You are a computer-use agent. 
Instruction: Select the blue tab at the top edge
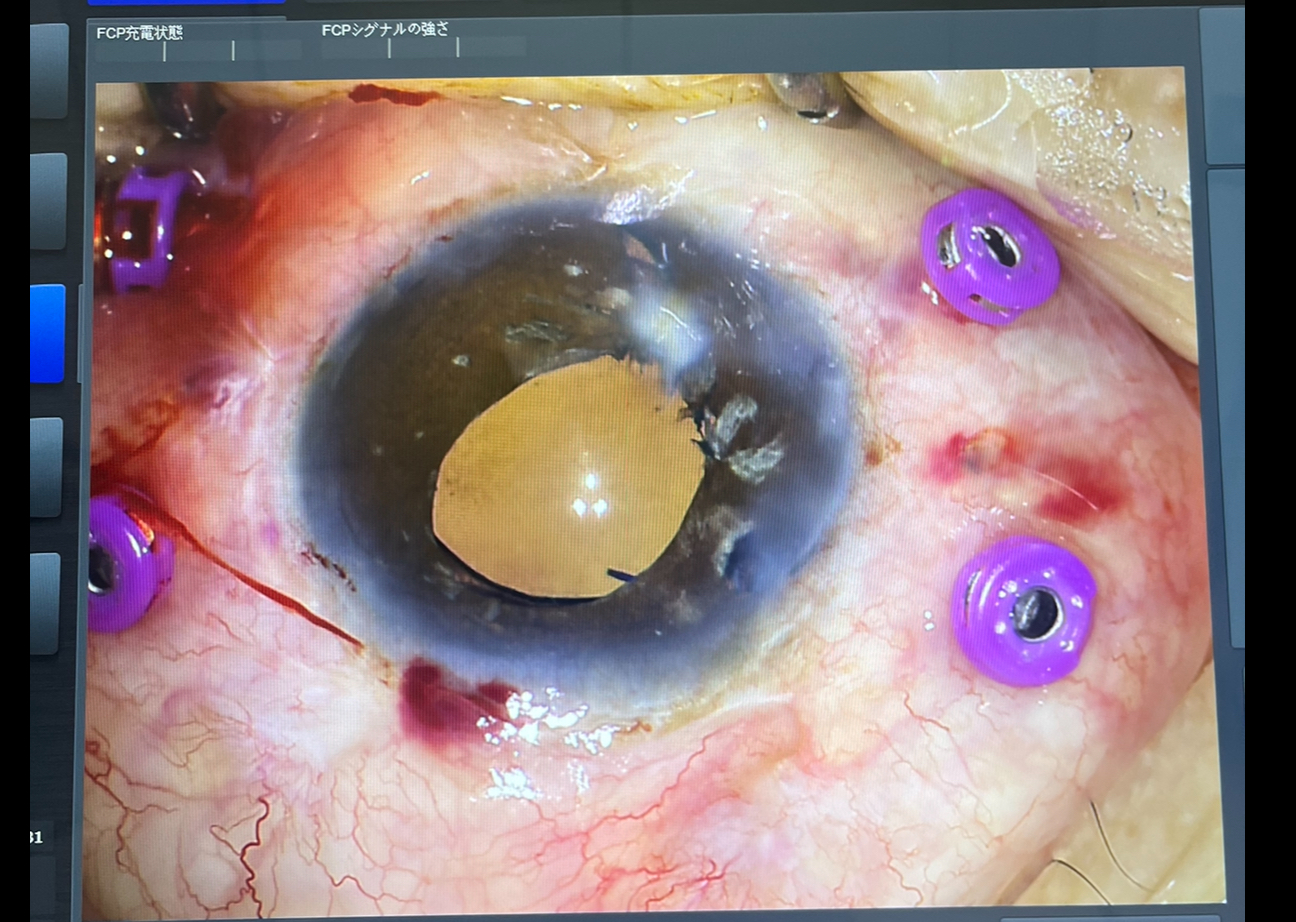pyautogui.click(x=185, y=4)
